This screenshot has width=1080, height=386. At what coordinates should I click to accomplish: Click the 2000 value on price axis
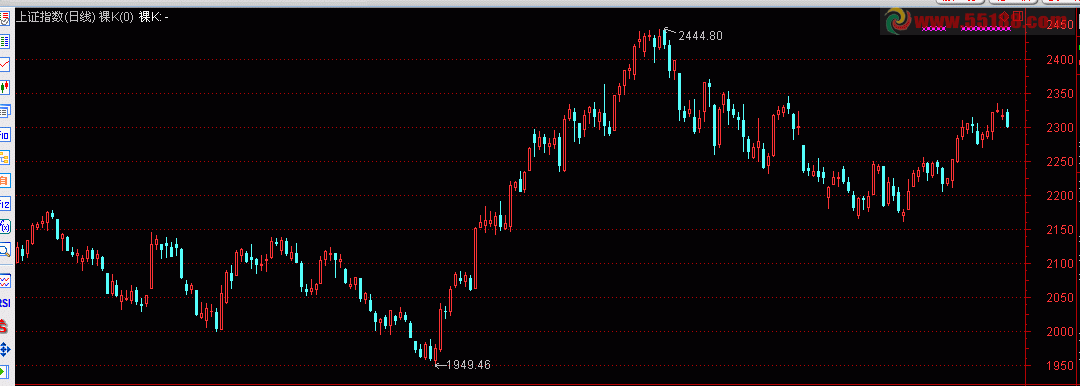pyautogui.click(x=1059, y=332)
